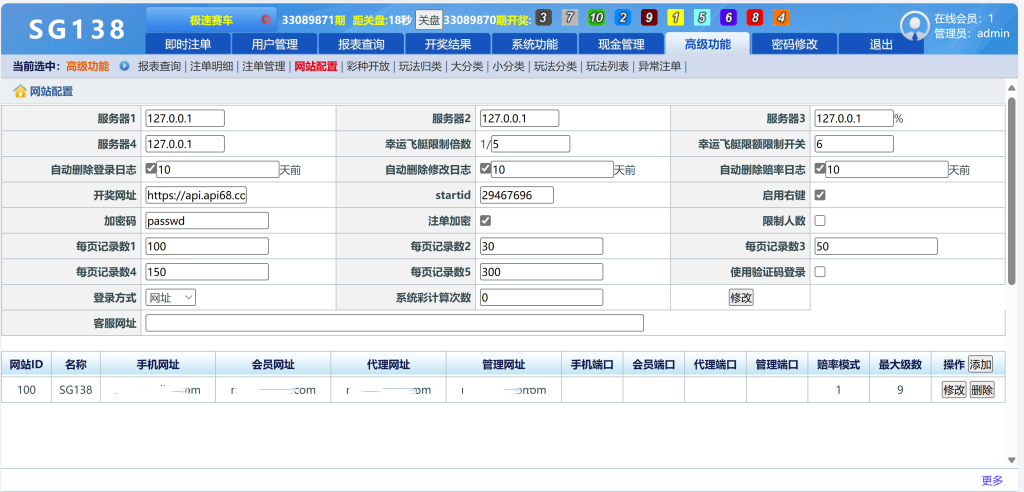Click the home icon beside 网站配置
Viewport: 1024px width, 492px height.
(19, 91)
